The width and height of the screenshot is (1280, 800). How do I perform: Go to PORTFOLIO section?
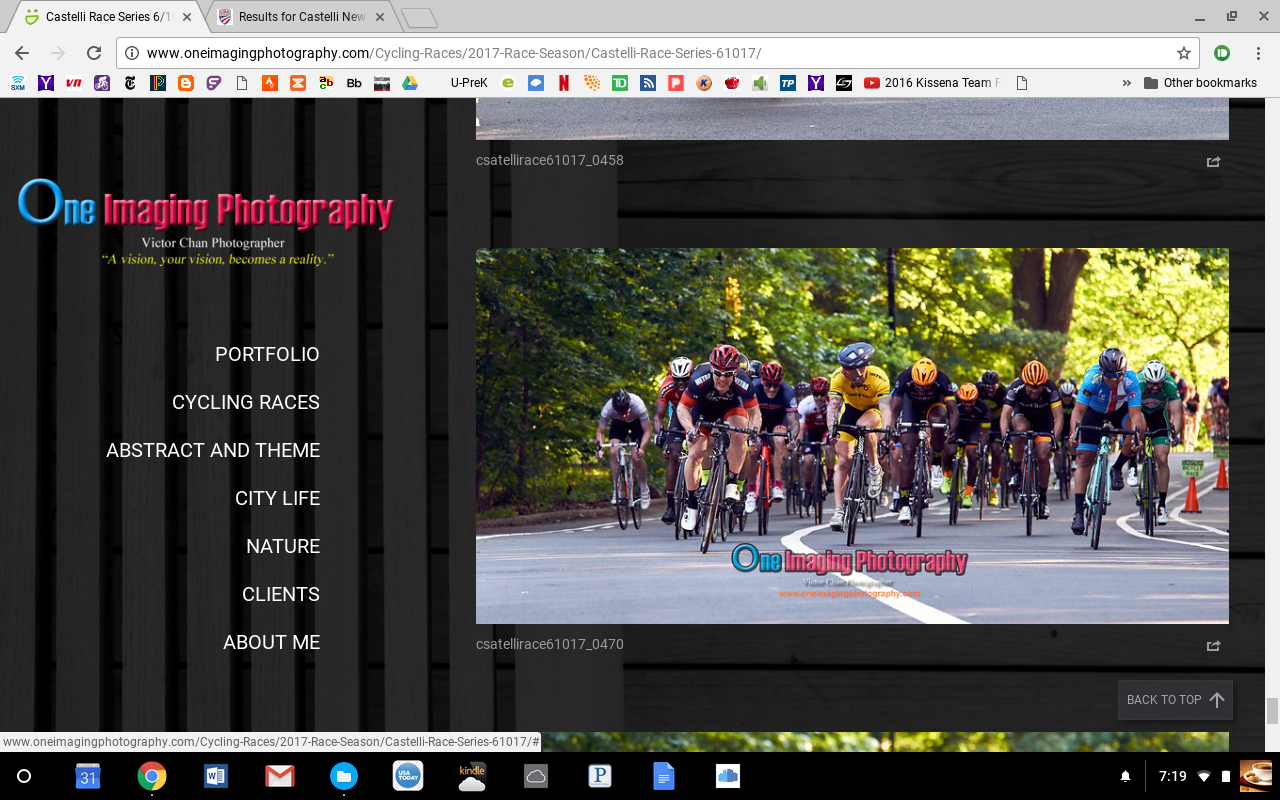click(x=267, y=354)
